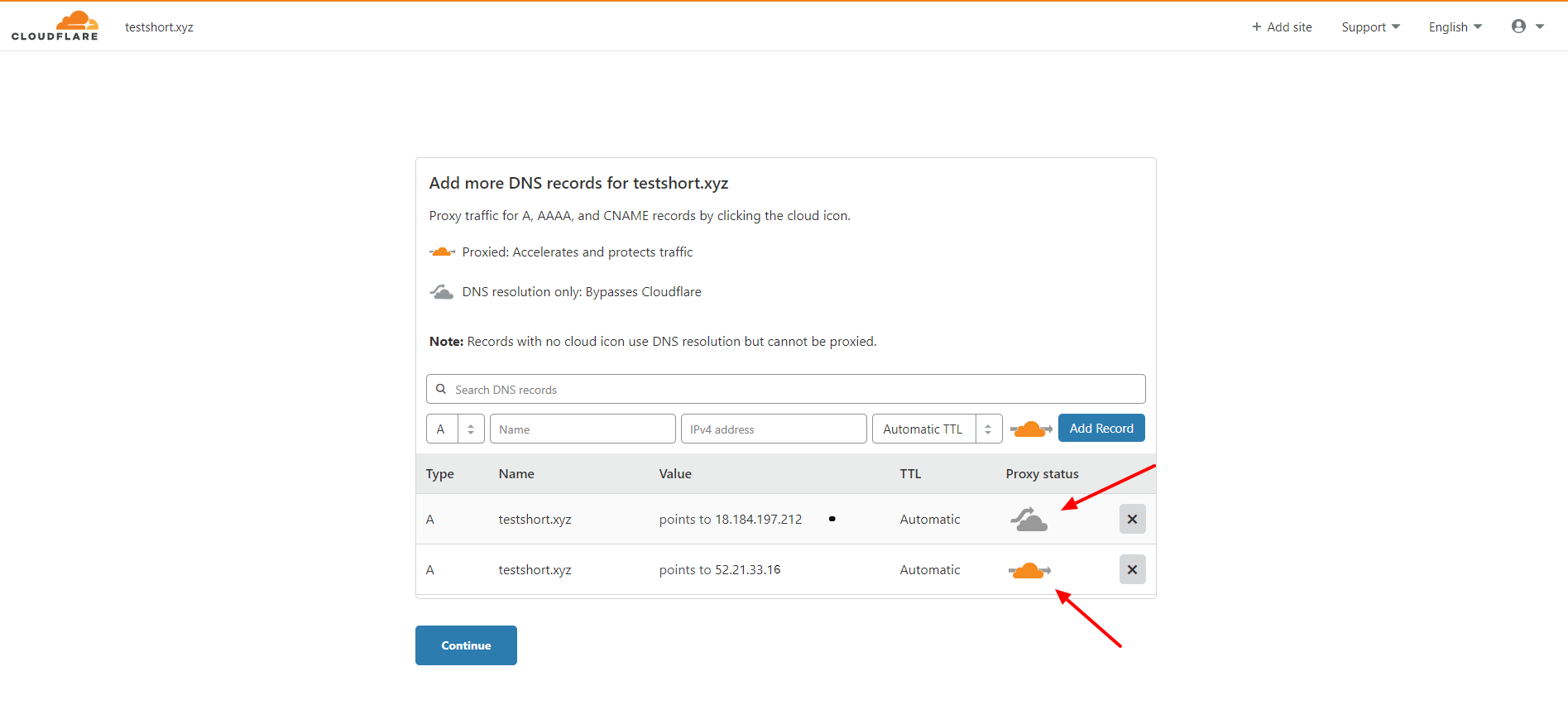Click the plus icon beside Add site
The image size is (1568, 724).
tap(1257, 27)
